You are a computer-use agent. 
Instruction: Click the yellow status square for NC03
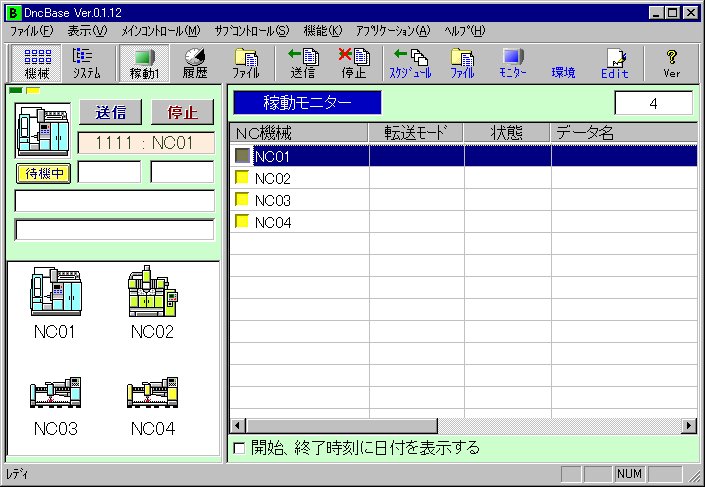point(242,199)
